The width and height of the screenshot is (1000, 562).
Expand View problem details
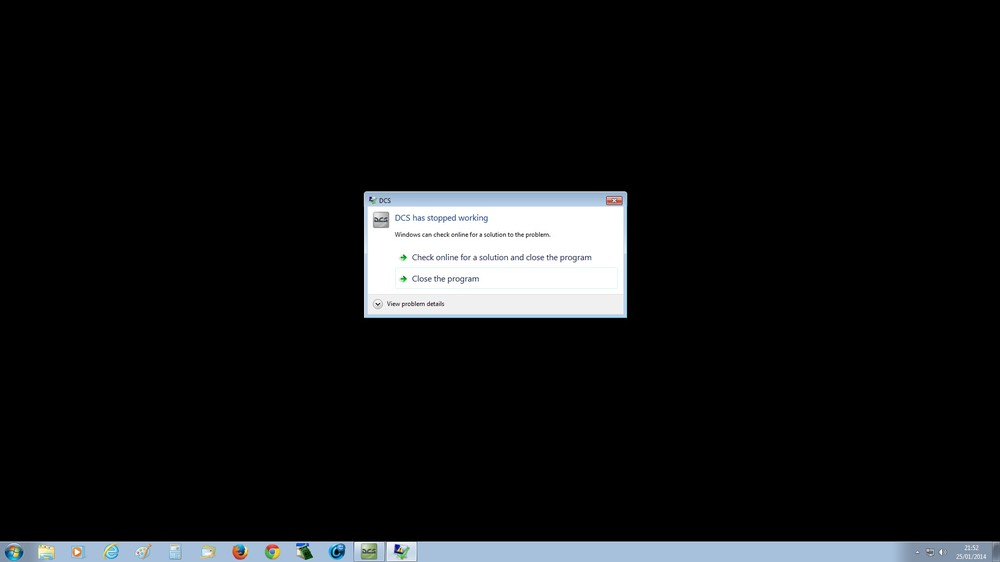pyautogui.click(x=409, y=304)
